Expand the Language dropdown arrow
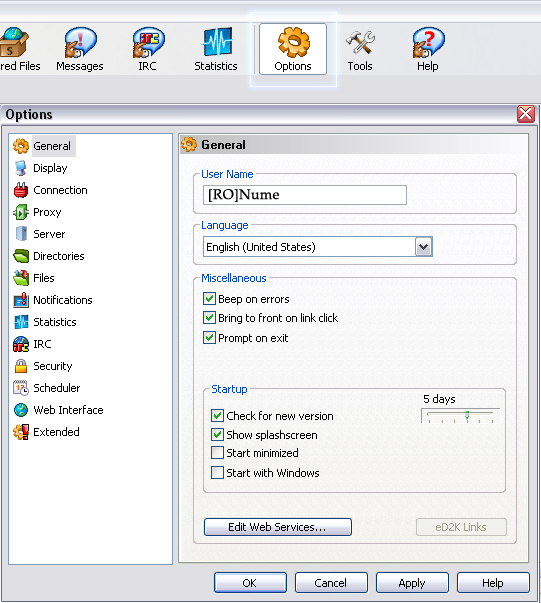The height and width of the screenshot is (603, 541). [423, 247]
